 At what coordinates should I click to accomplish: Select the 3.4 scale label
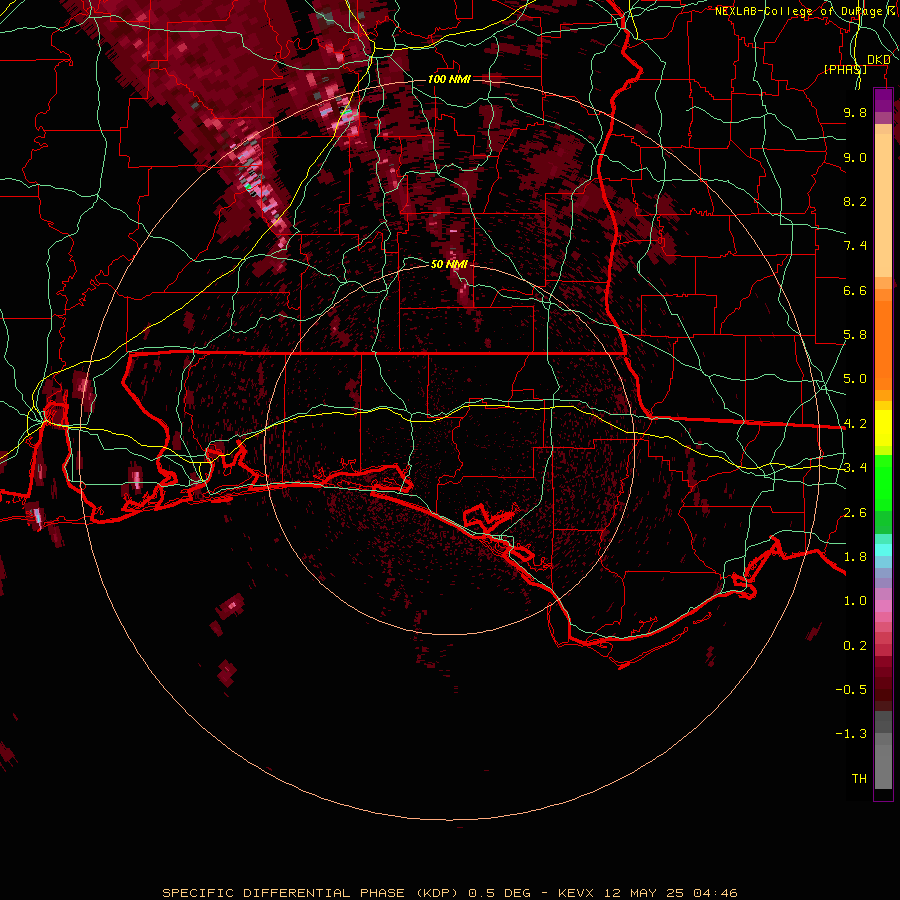(855, 468)
